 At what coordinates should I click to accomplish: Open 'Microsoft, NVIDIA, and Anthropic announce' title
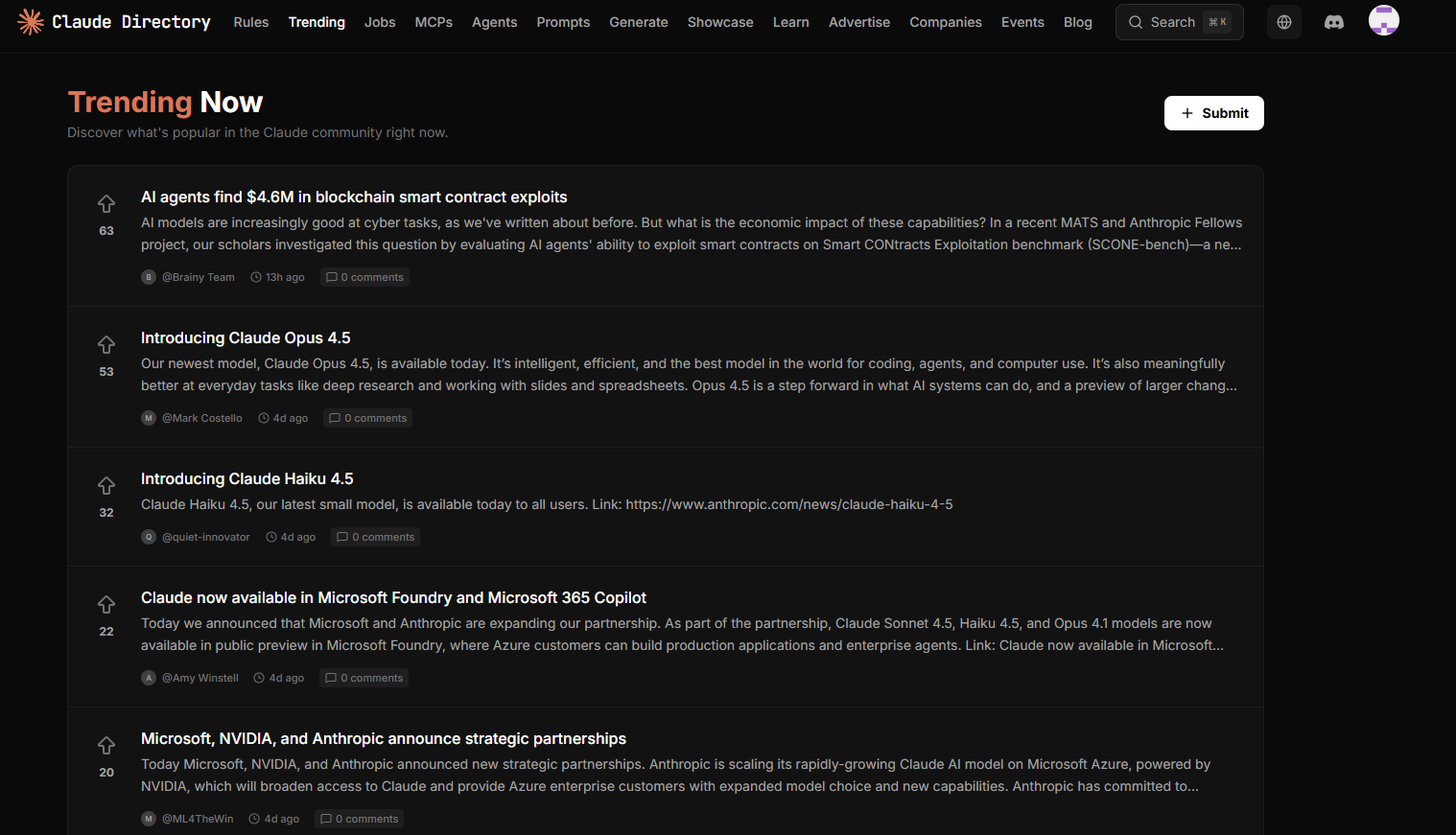(x=384, y=738)
